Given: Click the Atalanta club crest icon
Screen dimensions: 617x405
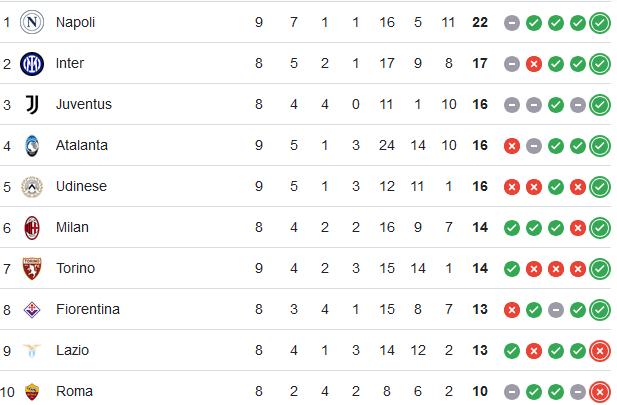Looking at the screenshot, I should (x=32, y=146).
